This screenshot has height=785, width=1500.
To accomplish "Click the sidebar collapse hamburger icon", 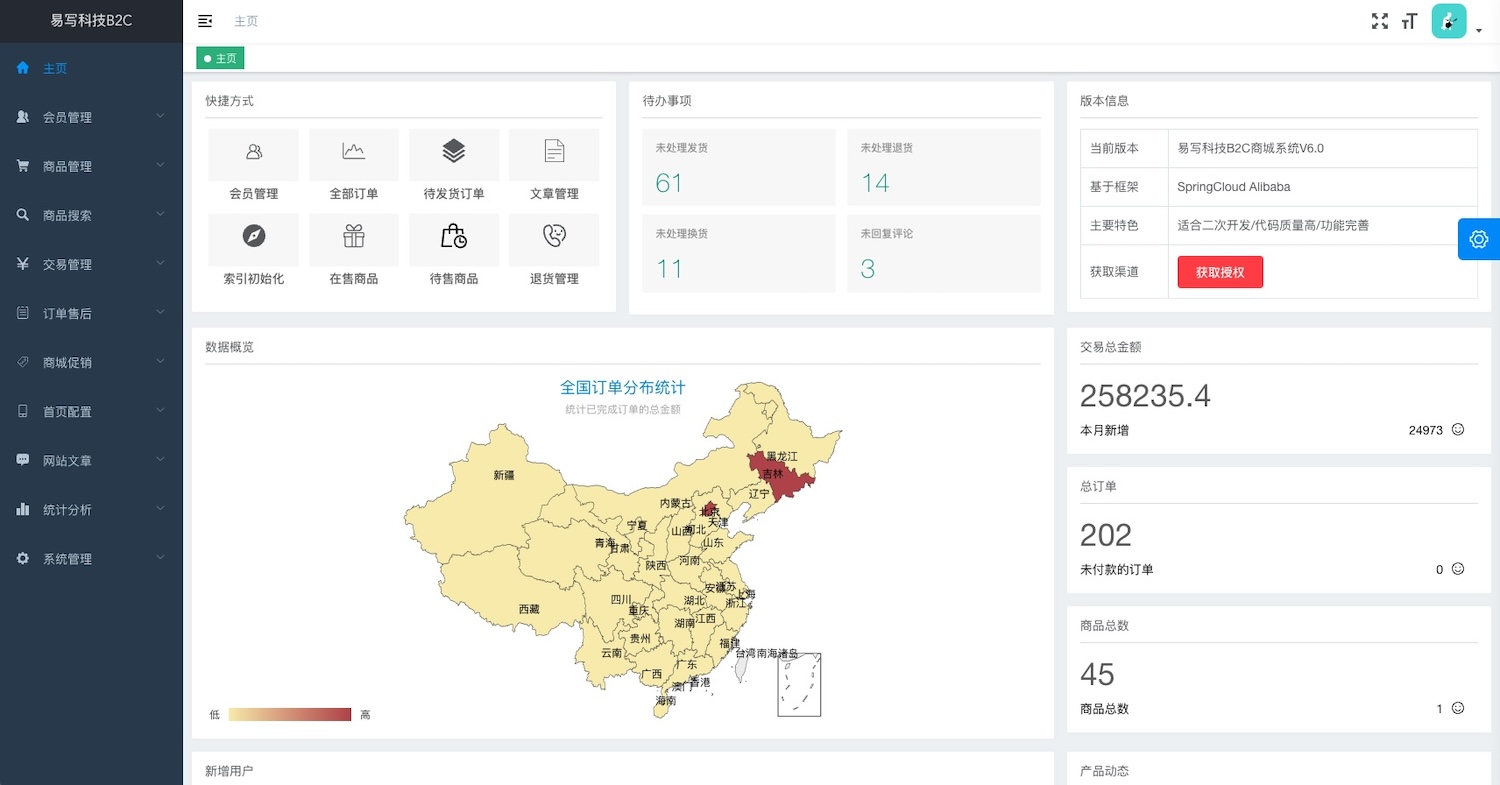I will 205,21.
